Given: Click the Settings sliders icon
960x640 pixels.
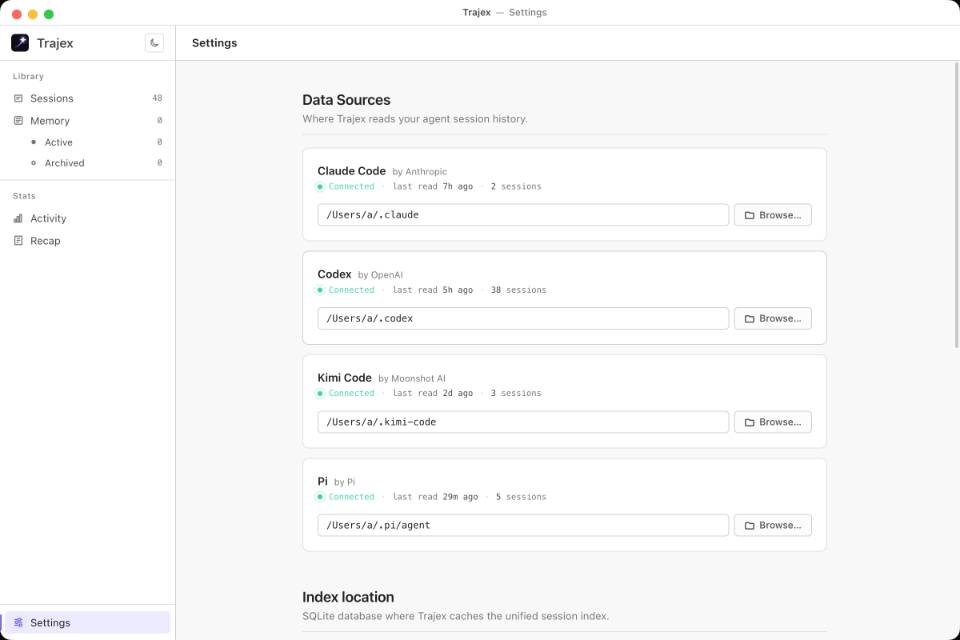Looking at the screenshot, I should (18, 622).
